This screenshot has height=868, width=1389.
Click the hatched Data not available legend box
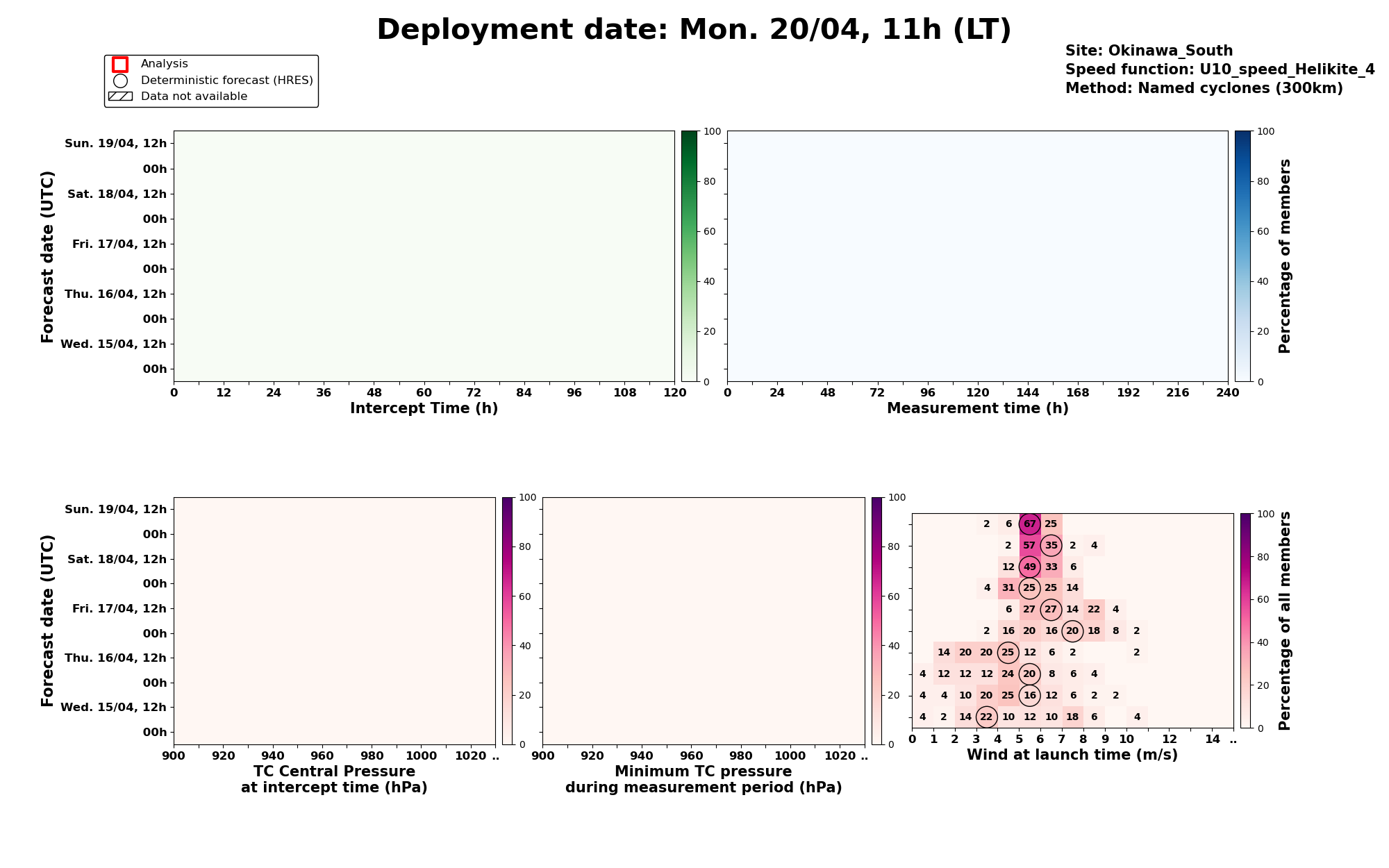(x=120, y=97)
